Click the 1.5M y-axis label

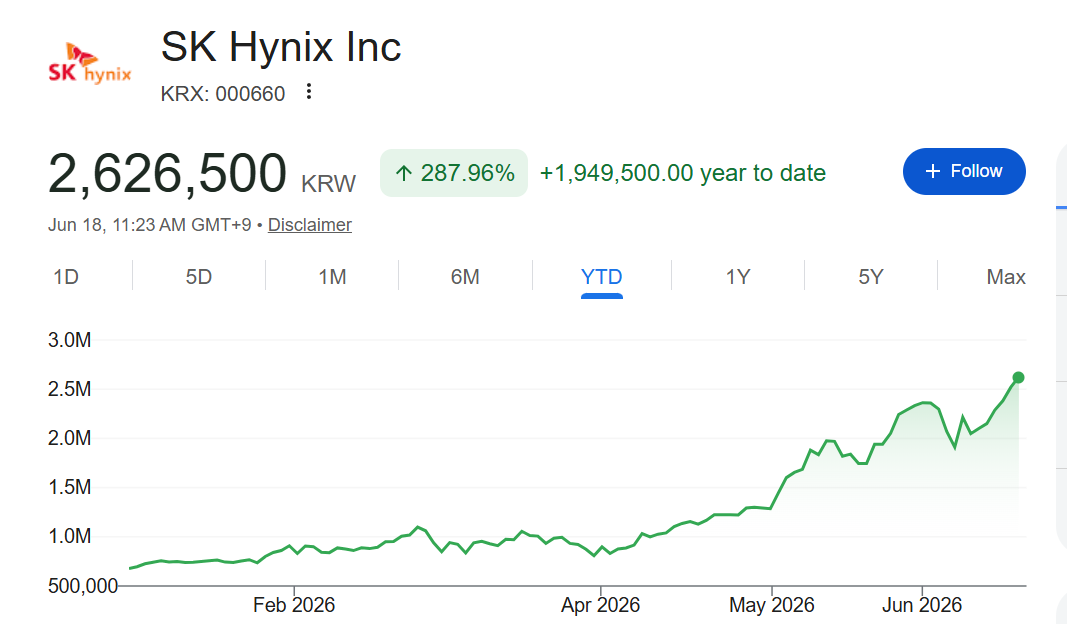(x=69, y=487)
